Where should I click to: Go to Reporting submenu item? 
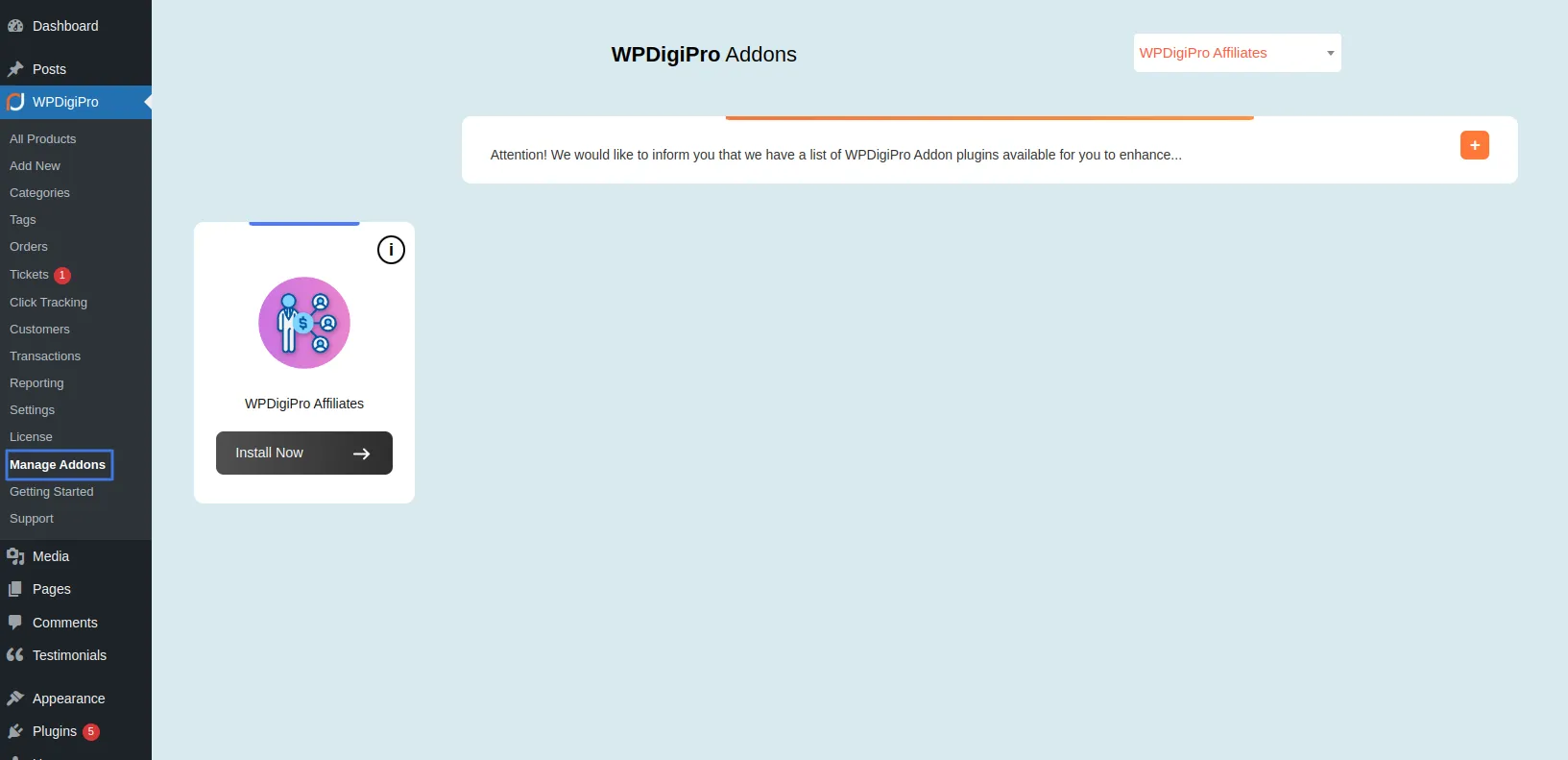36,383
